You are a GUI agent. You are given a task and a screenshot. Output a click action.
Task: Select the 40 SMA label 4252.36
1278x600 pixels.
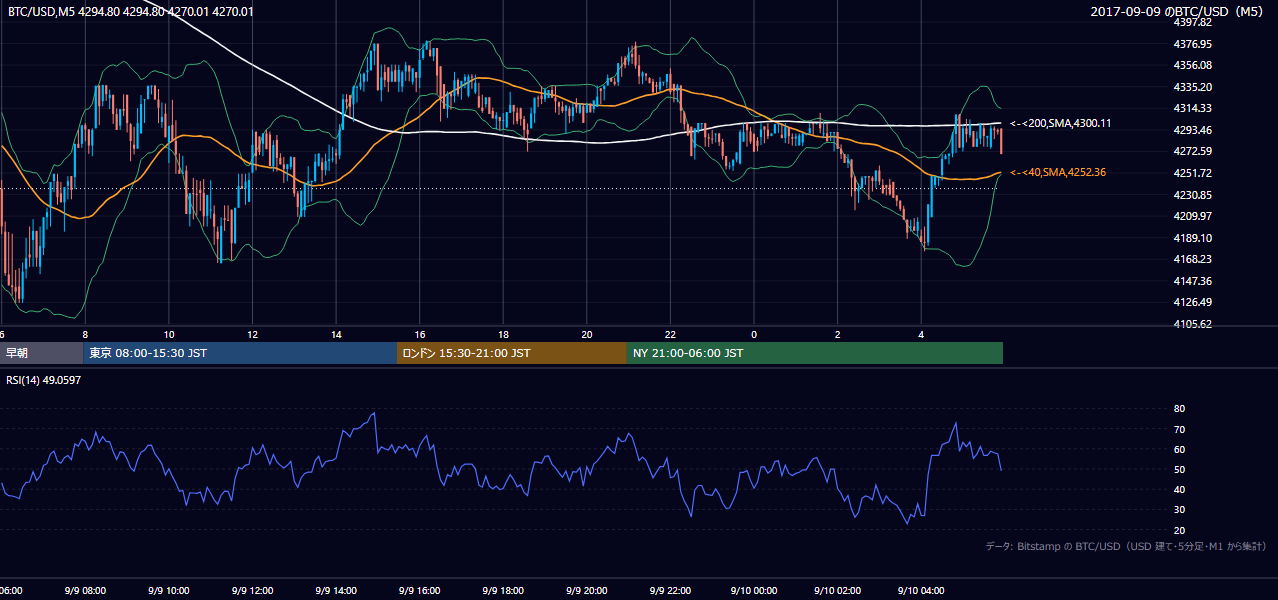(x=1058, y=172)
